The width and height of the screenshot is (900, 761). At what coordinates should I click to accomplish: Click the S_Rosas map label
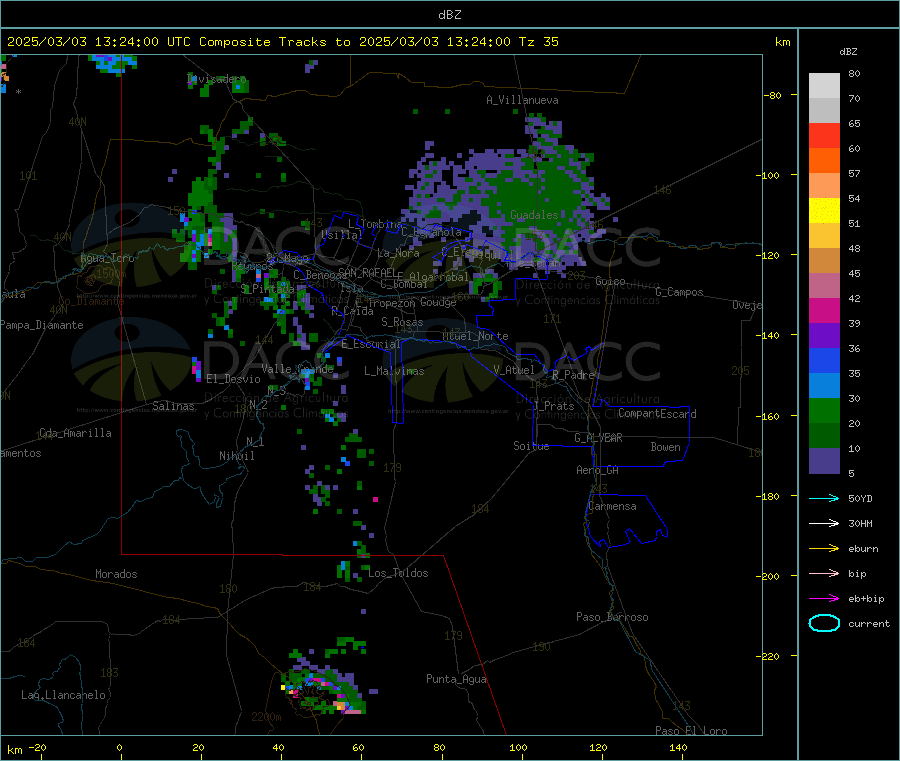tap(402, 322)
